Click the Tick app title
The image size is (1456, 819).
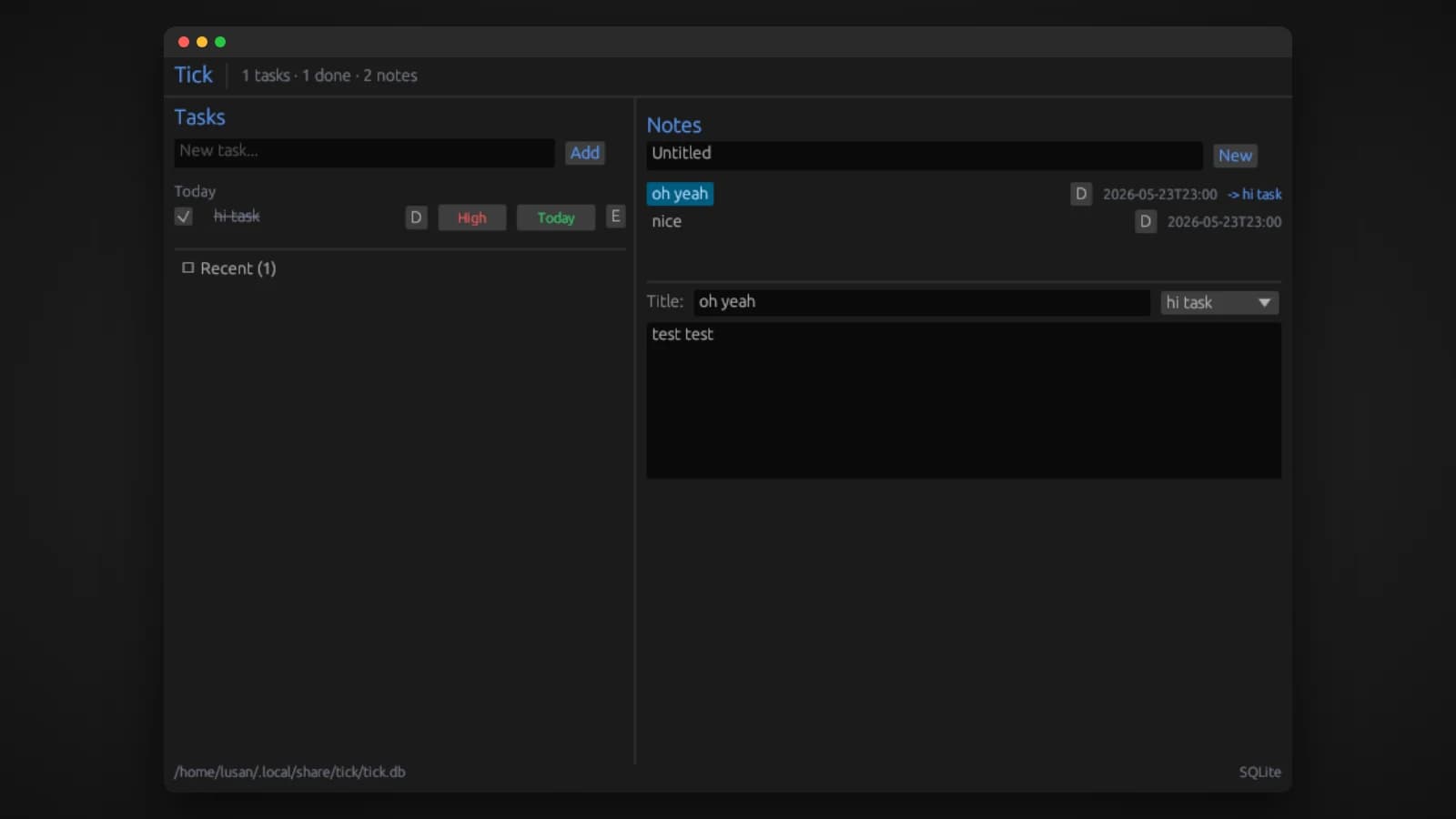coord(194,75)
